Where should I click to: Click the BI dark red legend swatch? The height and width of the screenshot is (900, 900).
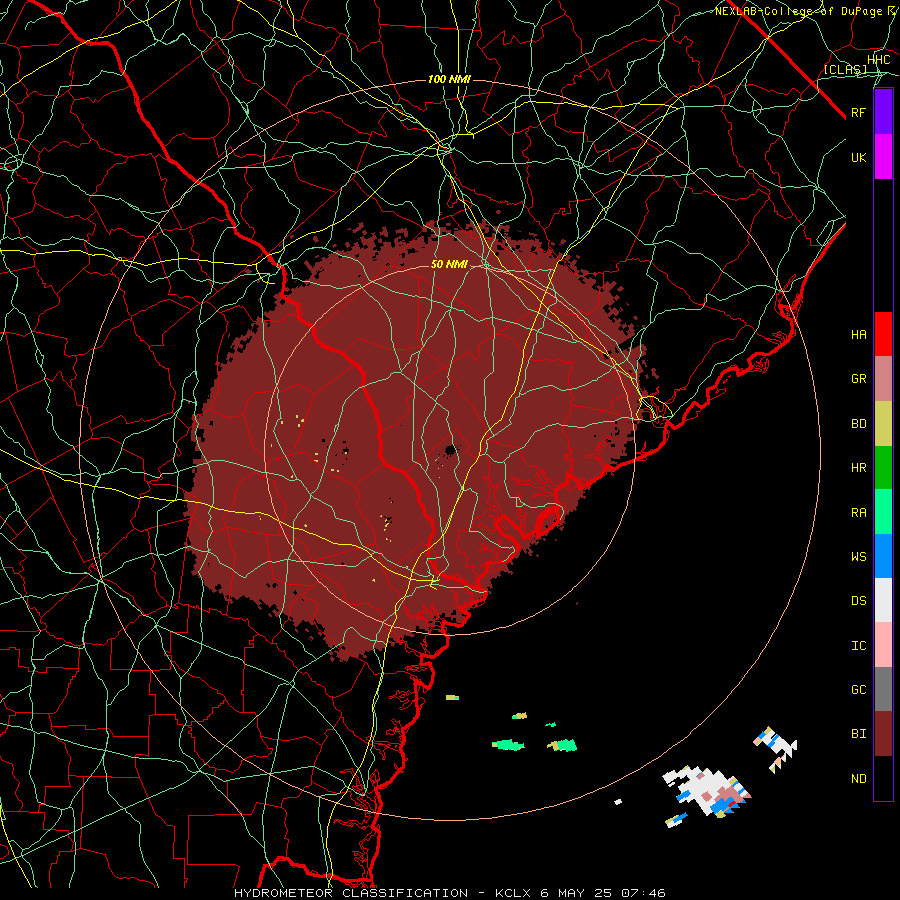tap(883, 734)
